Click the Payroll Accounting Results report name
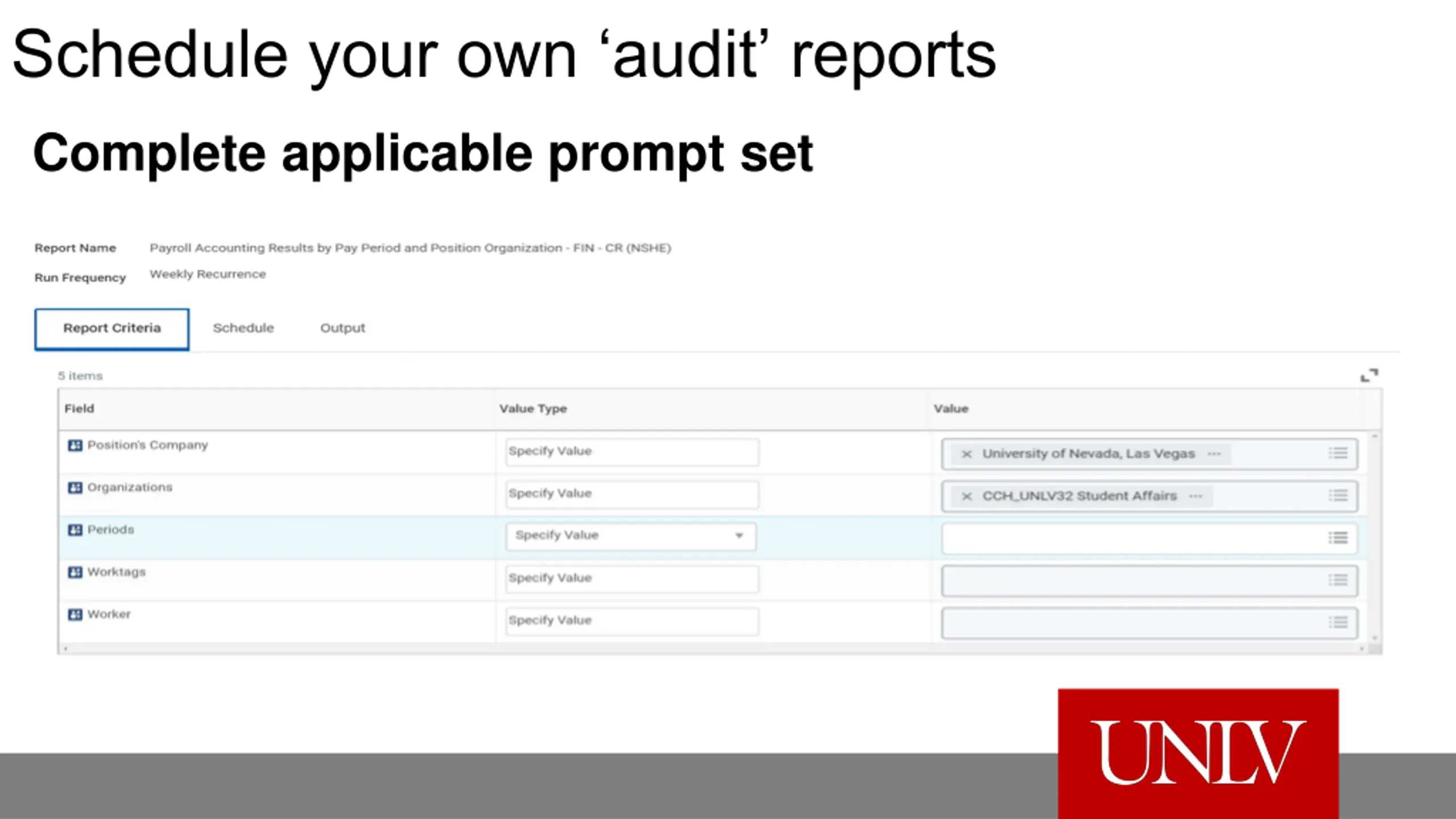Screen dimensions: 1456x819 pos(410,248)
